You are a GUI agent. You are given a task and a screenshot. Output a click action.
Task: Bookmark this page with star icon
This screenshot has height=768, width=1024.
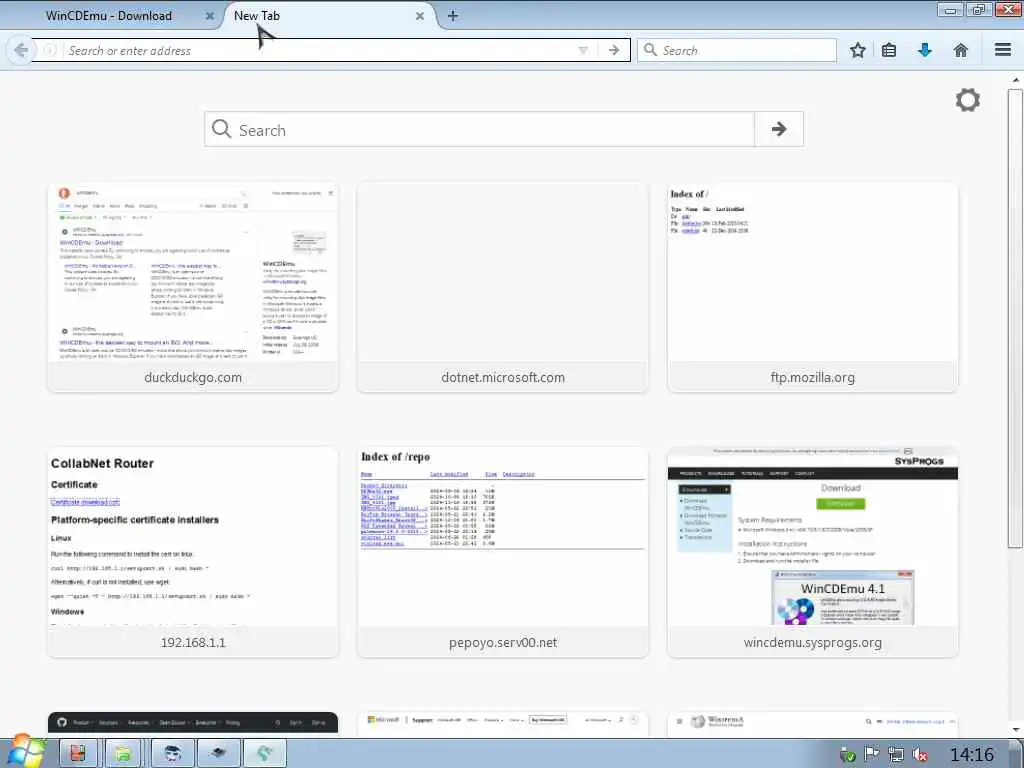tap(857, 50)
